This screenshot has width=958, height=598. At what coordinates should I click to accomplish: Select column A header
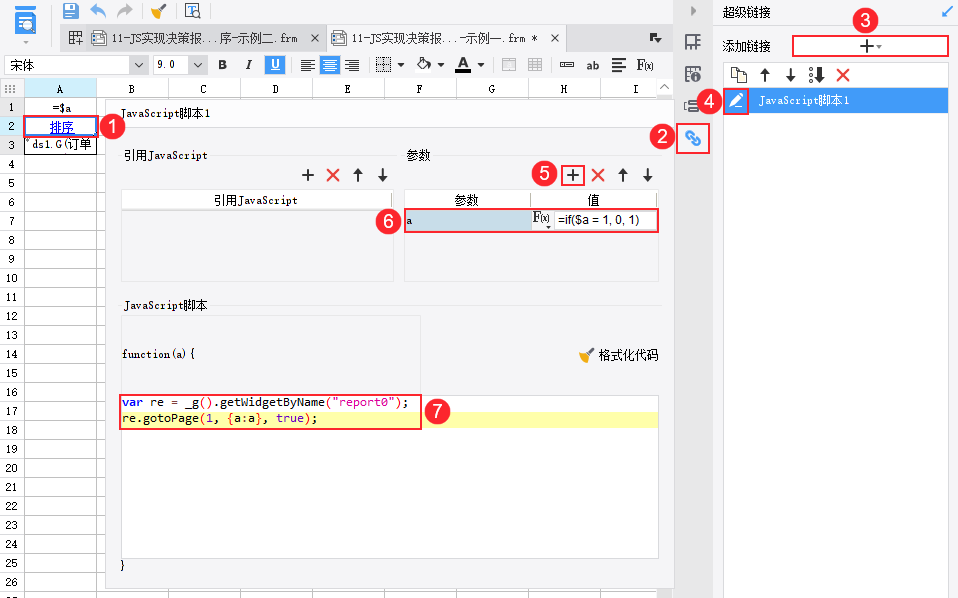[60, 89]
